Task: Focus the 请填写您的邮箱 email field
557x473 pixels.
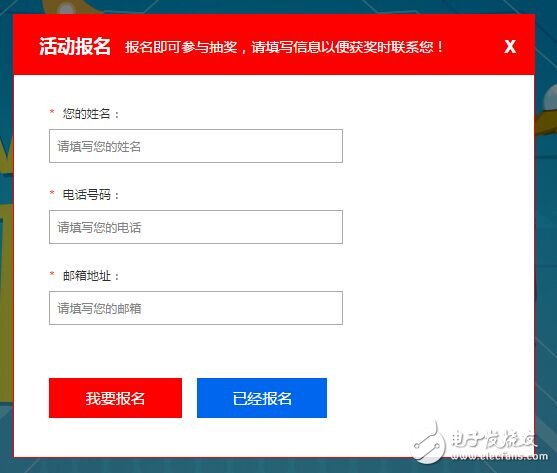Action: click(x=196, y=308)
